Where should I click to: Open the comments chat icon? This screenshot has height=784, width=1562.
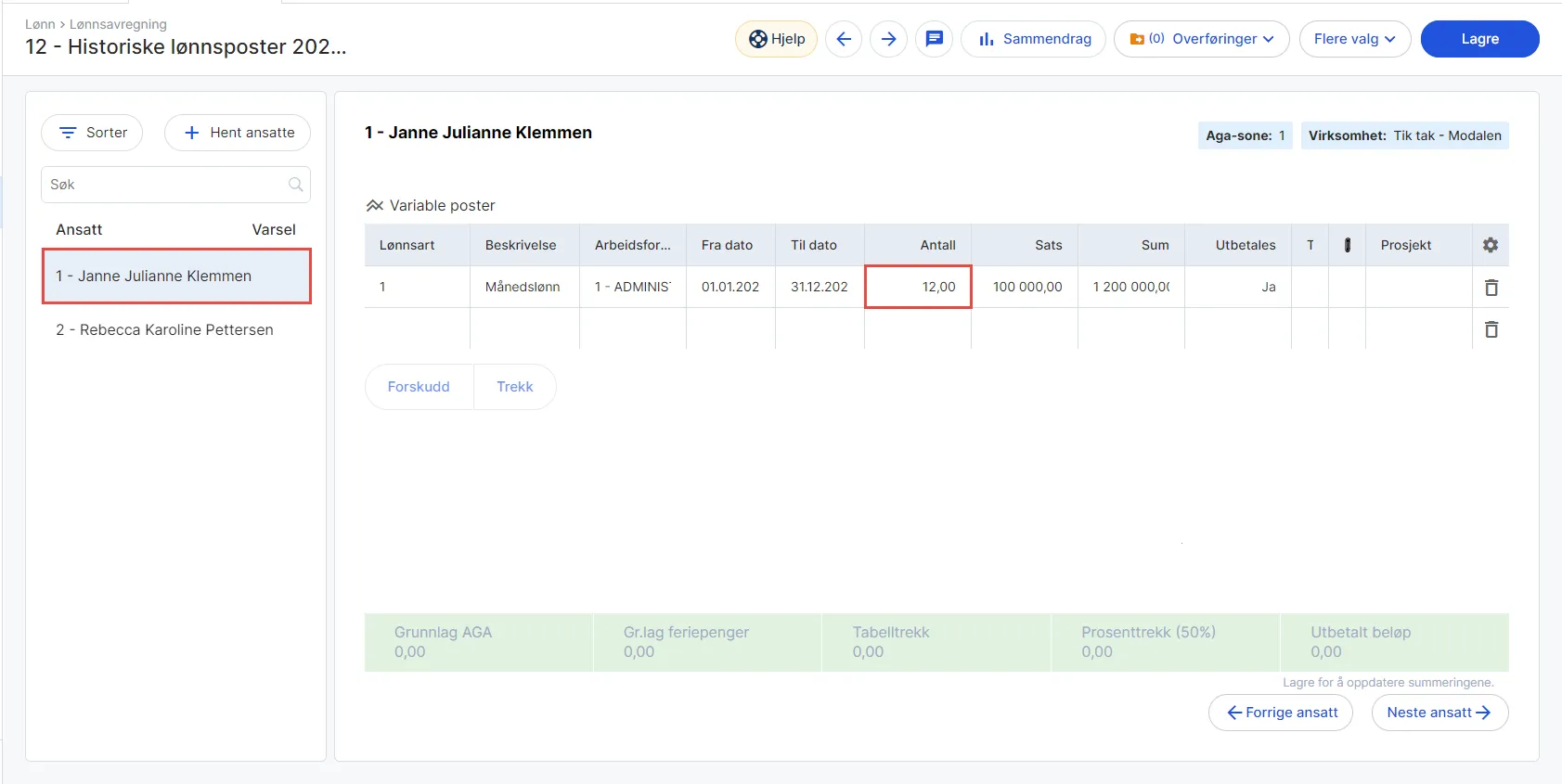pyautogui.click(x=934, y=39)
